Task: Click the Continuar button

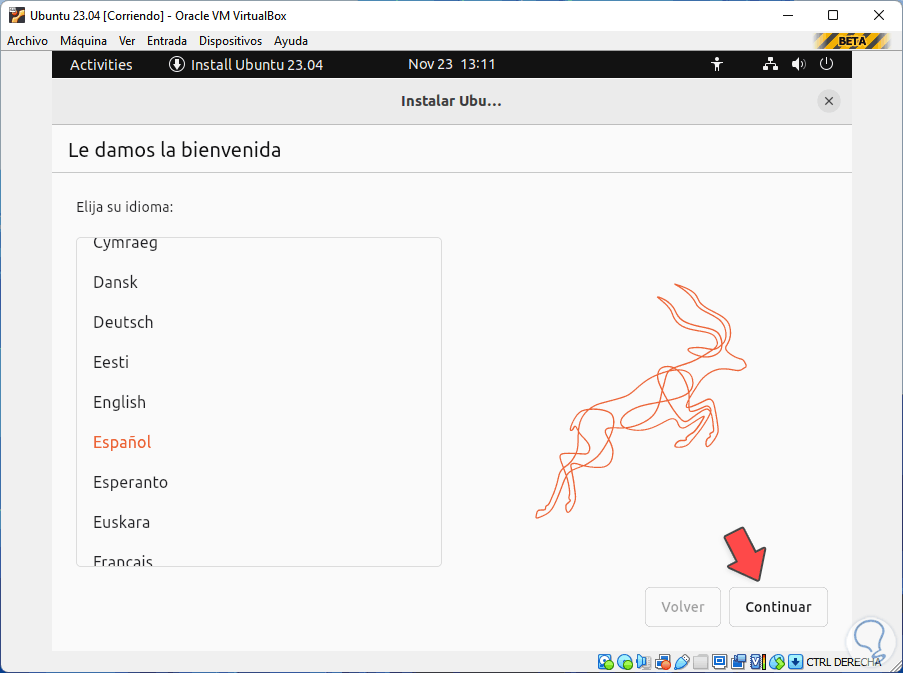Action: (x=778, y=607)
